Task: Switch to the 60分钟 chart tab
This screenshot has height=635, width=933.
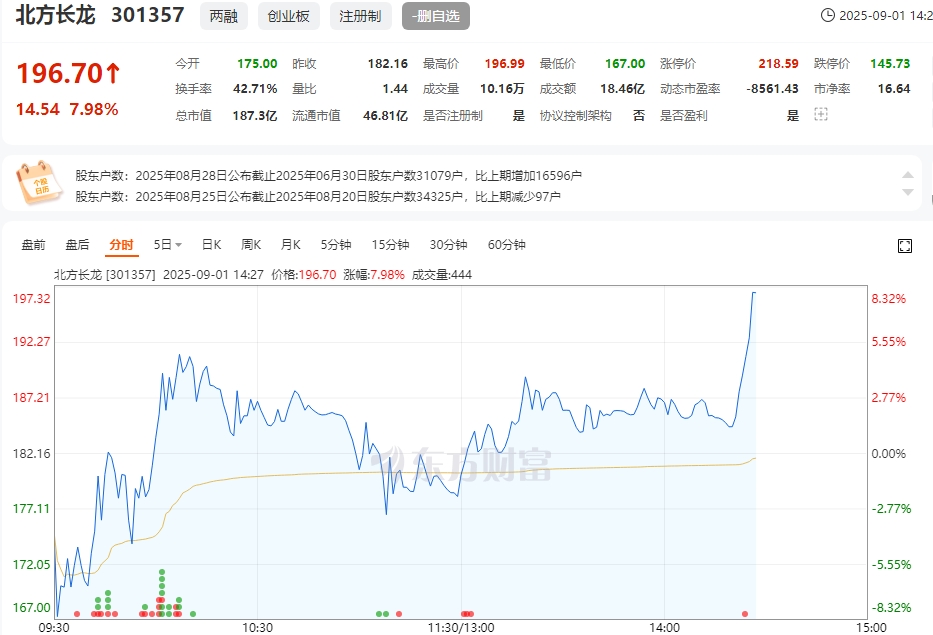Action: point(506,245)
